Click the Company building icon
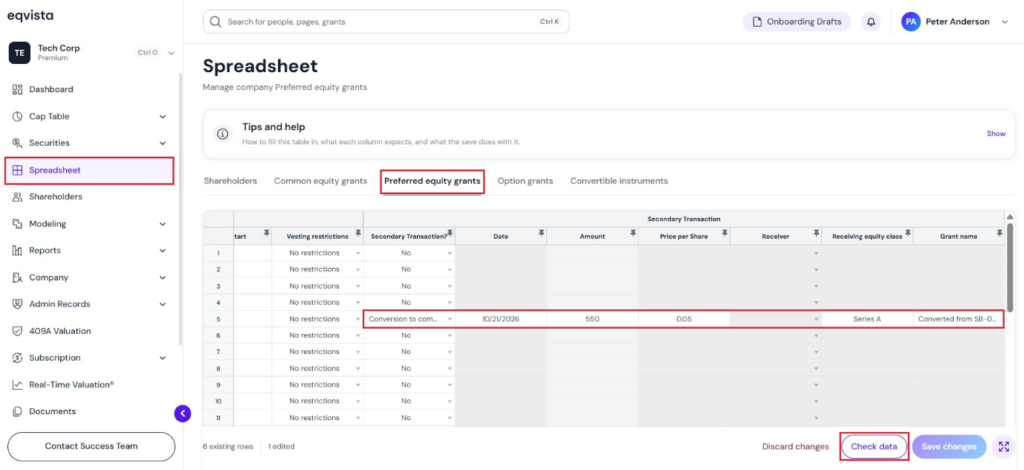The image size is (1024, 470). coord(18,277)
